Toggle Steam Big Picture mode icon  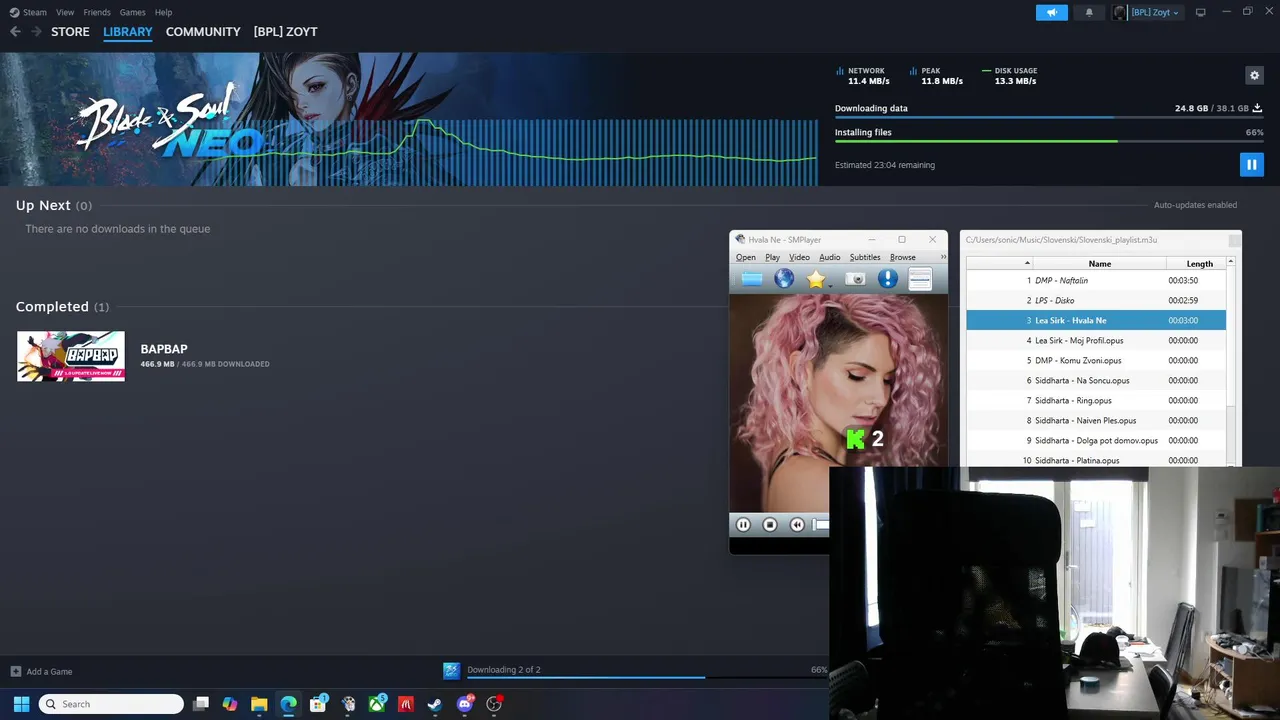pos(1200,12)
